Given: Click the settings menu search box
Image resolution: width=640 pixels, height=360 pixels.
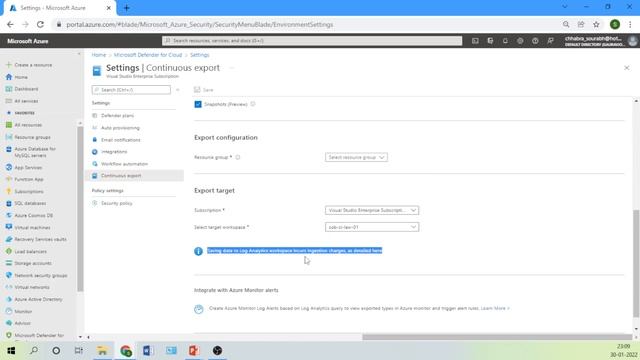Looking at the screenshot, I should click(x=131, y=90).
